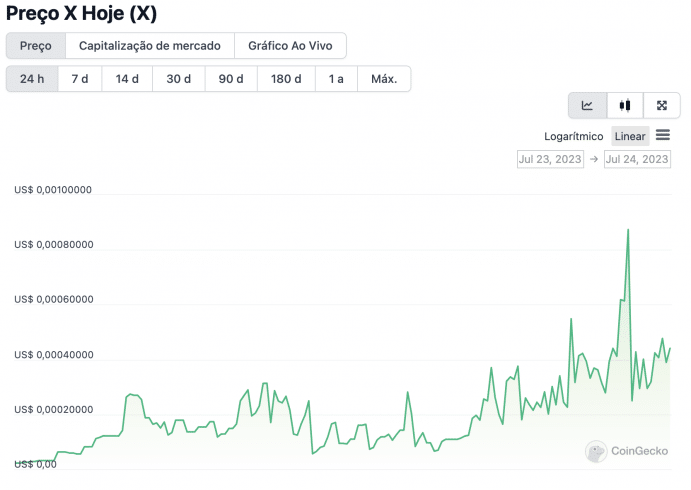Choose the 14 d time range
Screen dimensions: 691x490
(x=127, y=79)
